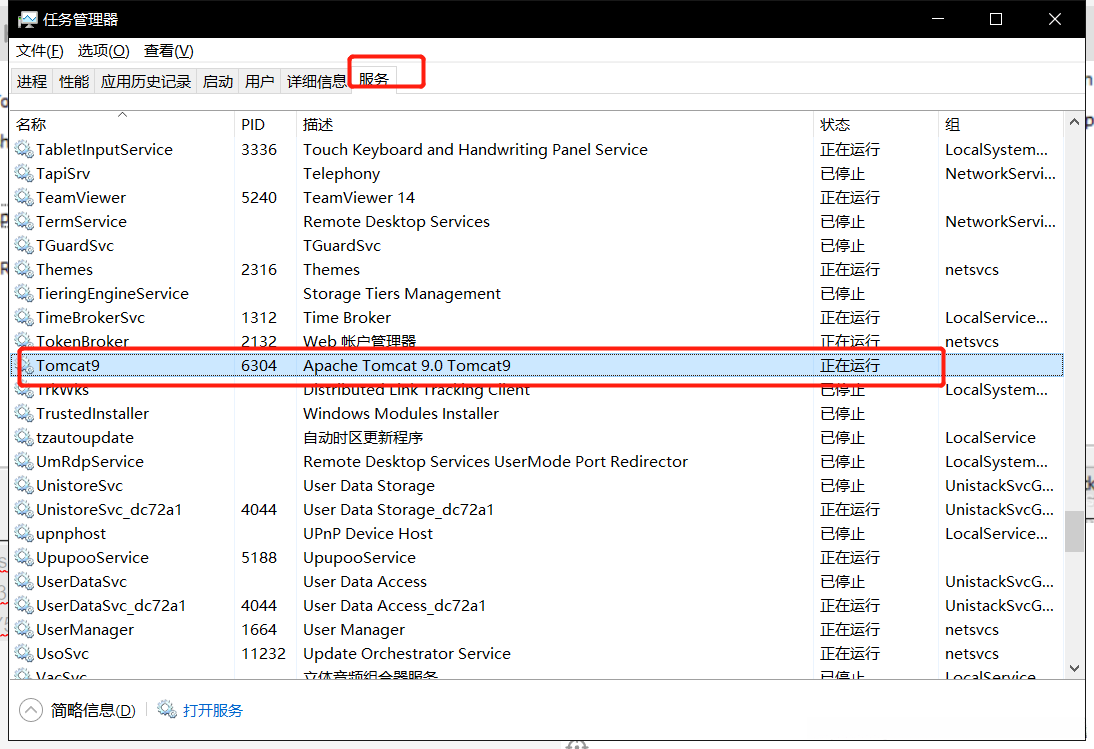Image resolution: width=1094 pixels, height=749 pixels.
Task: Click the gear icon beside Themes service
Action: pos(24,269)
